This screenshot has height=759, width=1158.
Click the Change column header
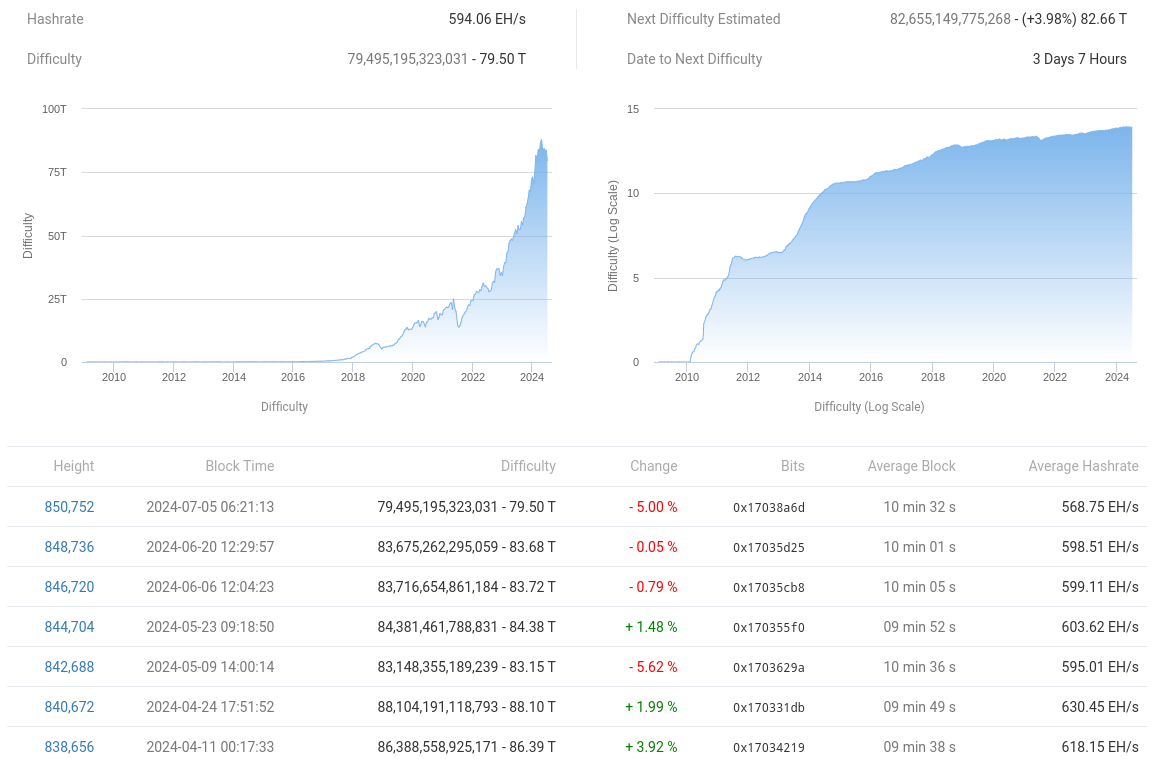click(x=654, y=466)
